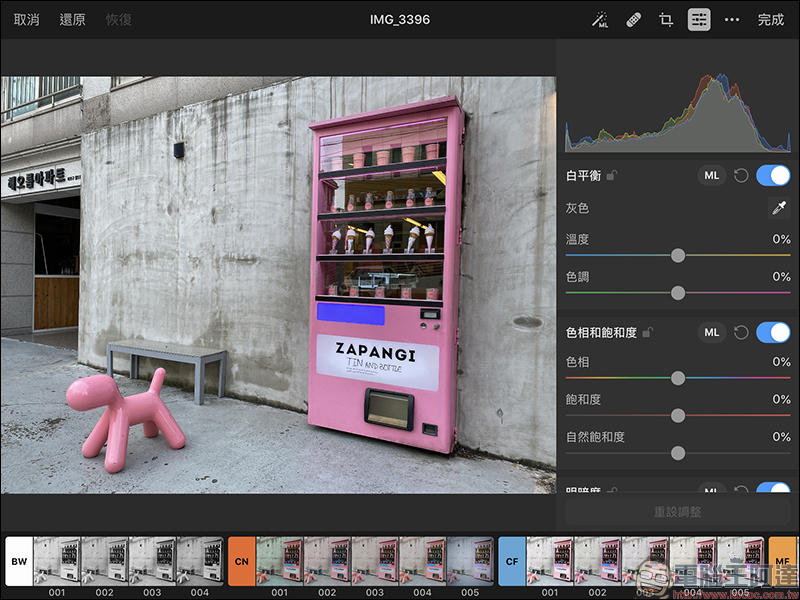Viewport: 800px width, 600px height.
Task: Choose the BW 001 preset thumbnail
Action: pyautogui.click(x=57, y=561)
